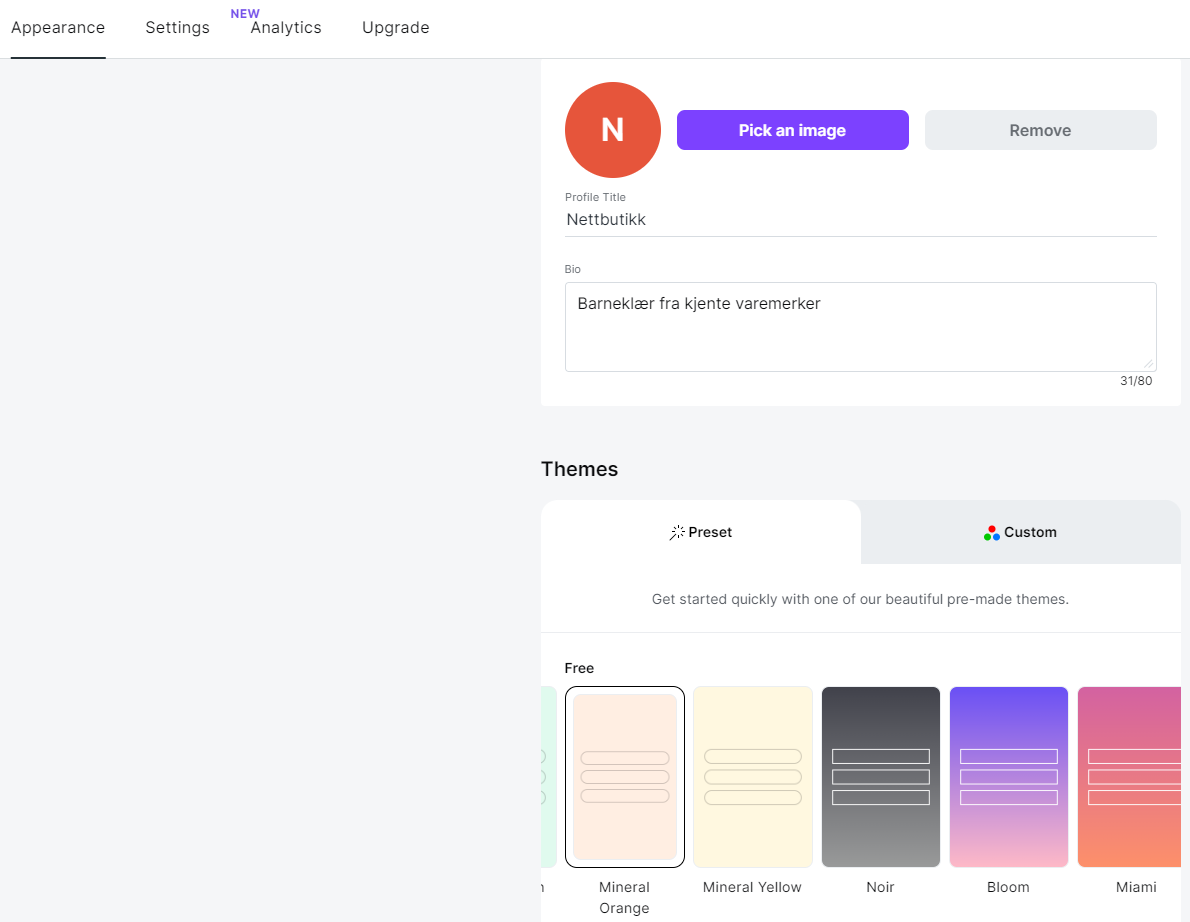Click the Remove image button

coord(1040,130)
